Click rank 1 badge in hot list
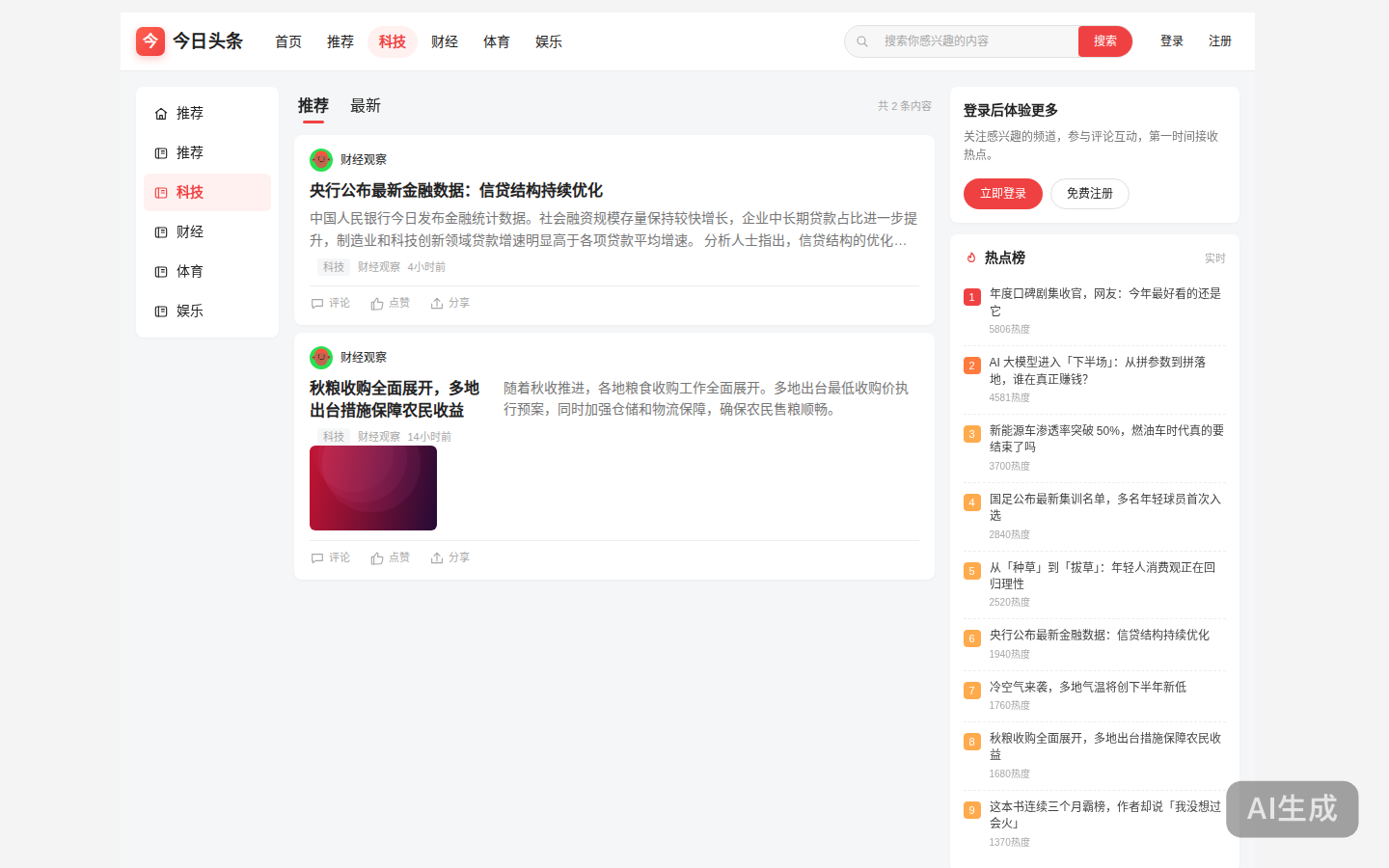This screenshot has height=868, width=1389. point(972,297)
